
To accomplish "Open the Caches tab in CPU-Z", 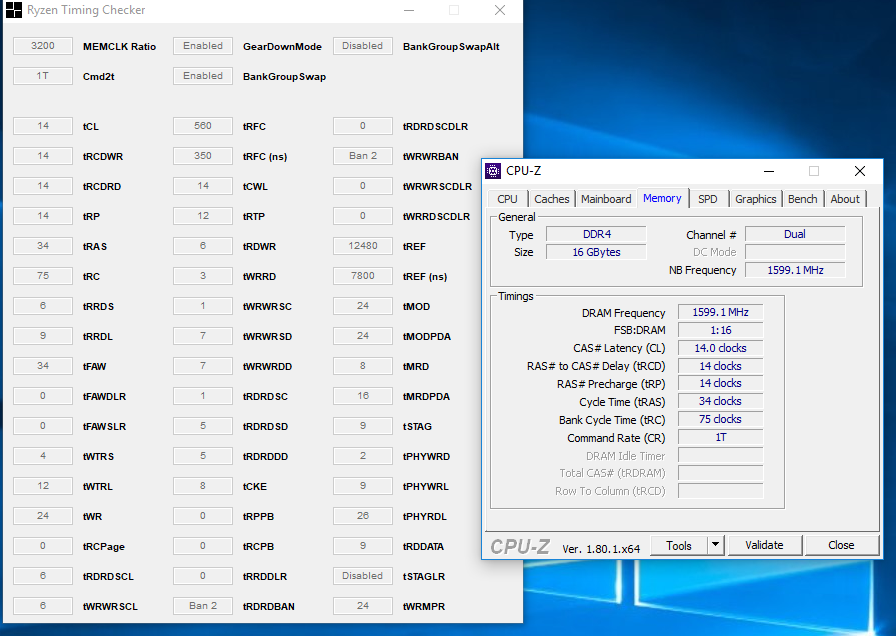I will pyautogui.click(x=551, y=199).
